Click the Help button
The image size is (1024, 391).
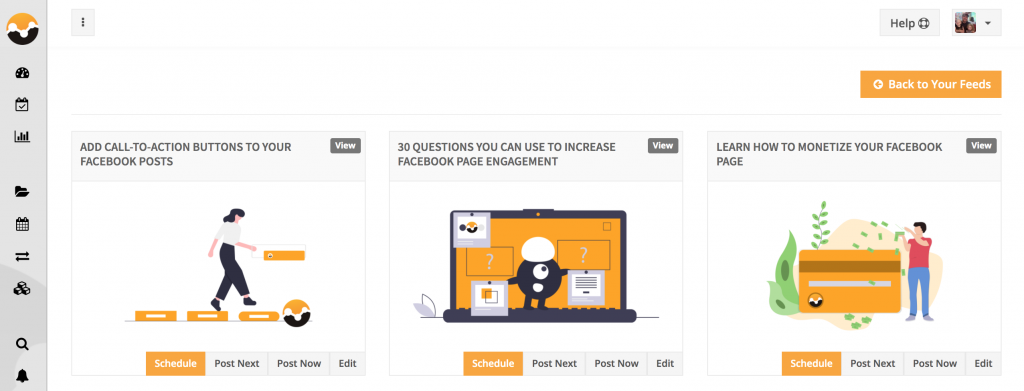(909, 23)
